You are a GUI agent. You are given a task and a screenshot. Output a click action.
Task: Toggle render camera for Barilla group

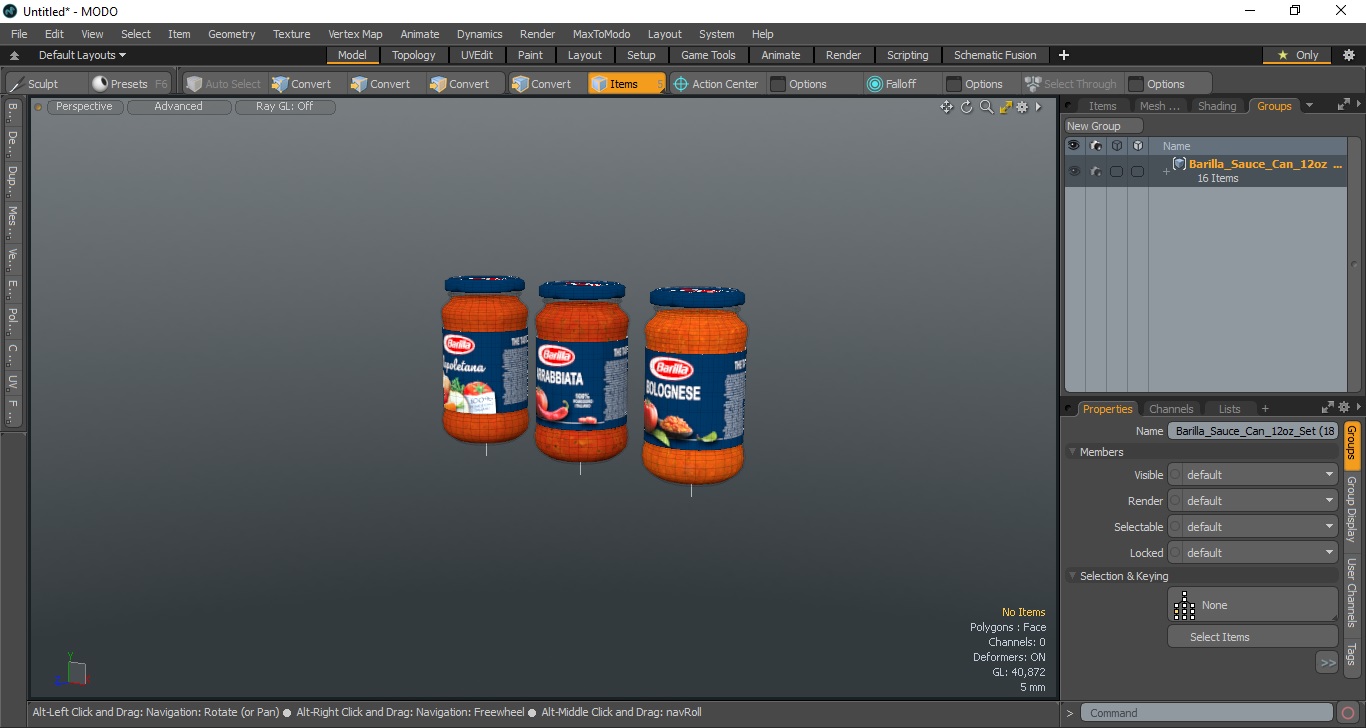1096,172
